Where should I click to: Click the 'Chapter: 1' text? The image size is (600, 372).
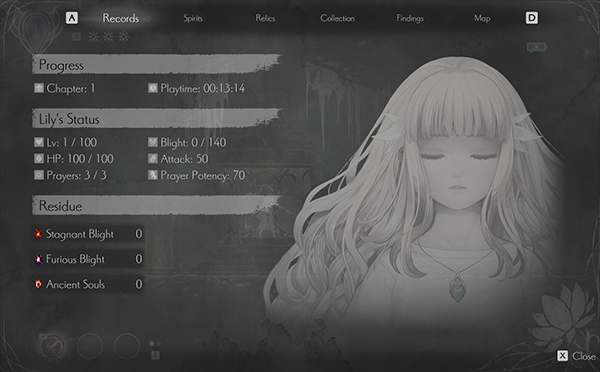(70, 88)
